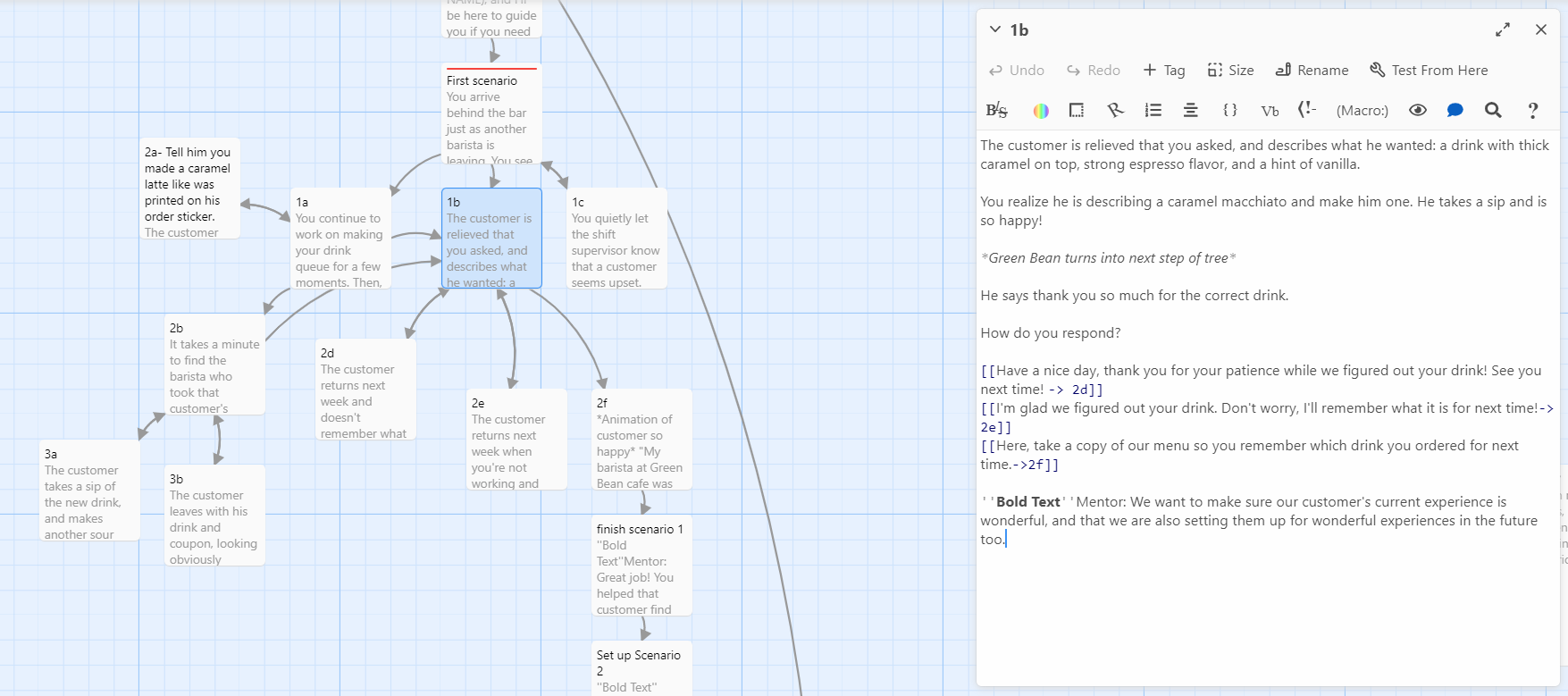1568x696 pixels.
Task: Select the 'First scenario' passage
Action: point(491,113)
